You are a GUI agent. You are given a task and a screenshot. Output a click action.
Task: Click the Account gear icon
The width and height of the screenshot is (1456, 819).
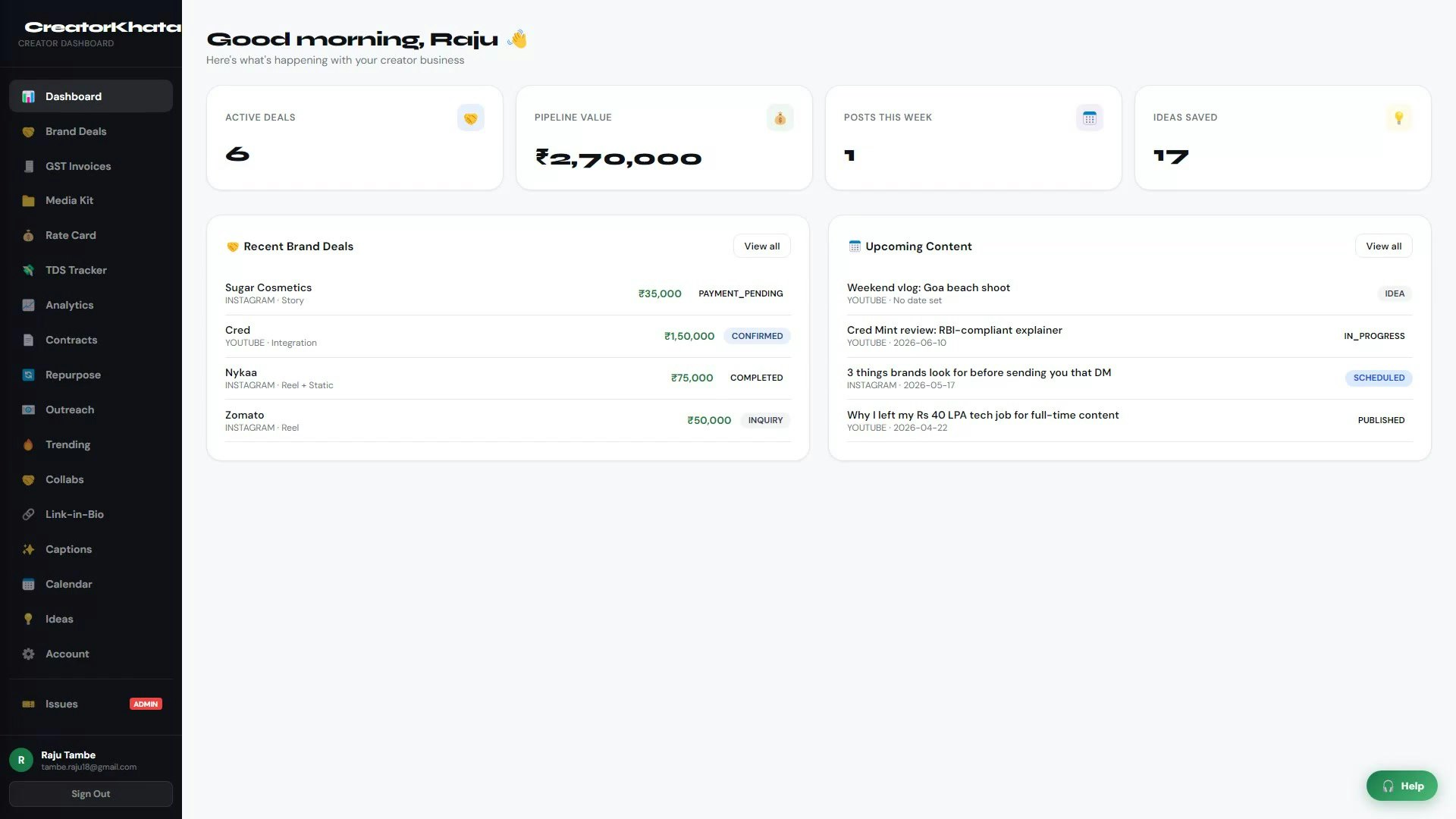coord(28,654)
